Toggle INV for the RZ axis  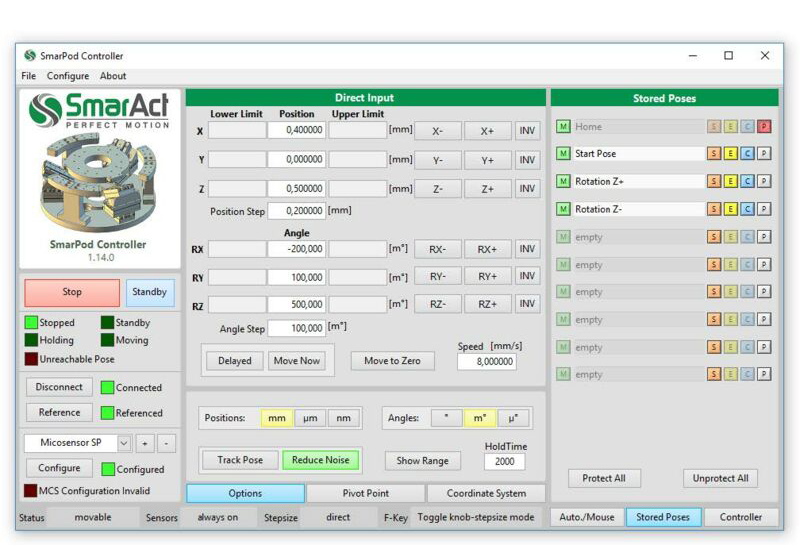click(x=527, y=304)
